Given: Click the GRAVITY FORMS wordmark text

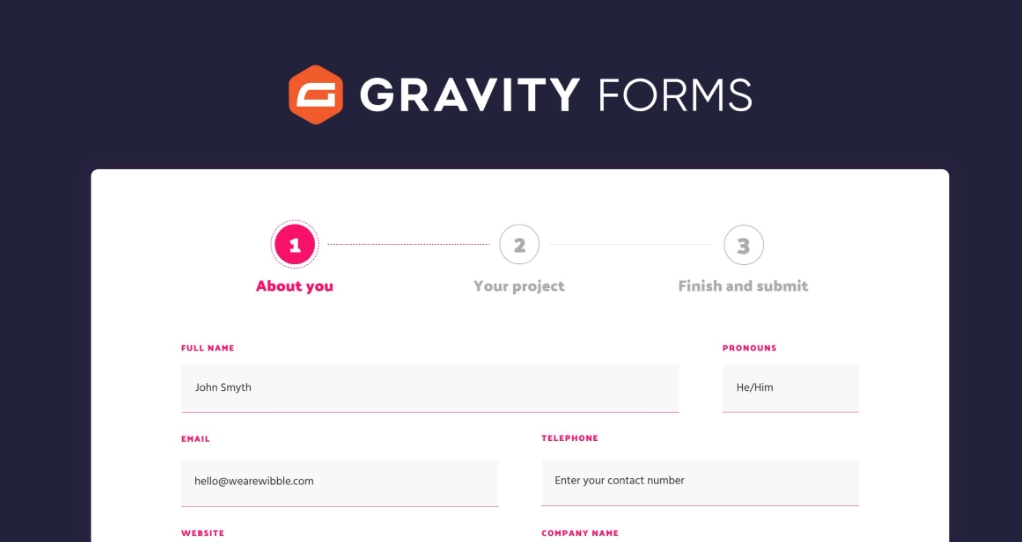Looking at the screenshot, I should click(x=556, y=95).
